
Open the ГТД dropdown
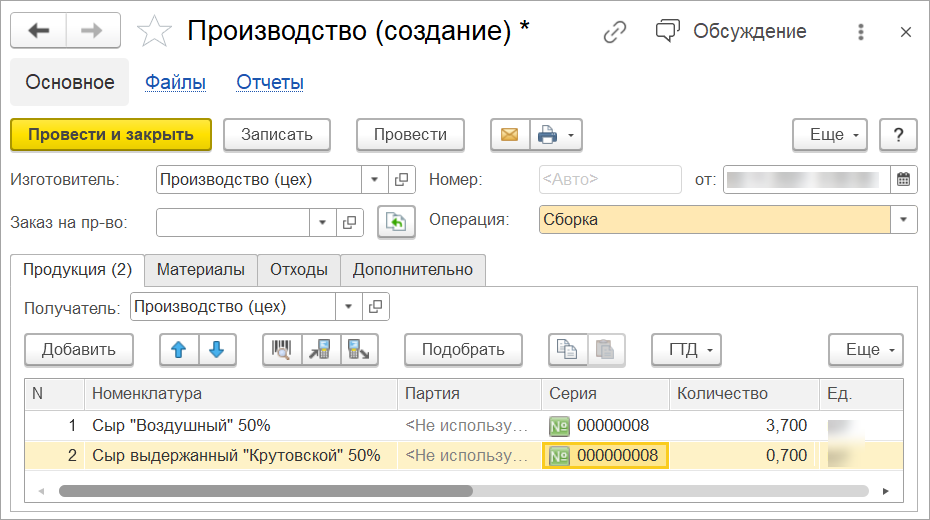pos(686,350)
